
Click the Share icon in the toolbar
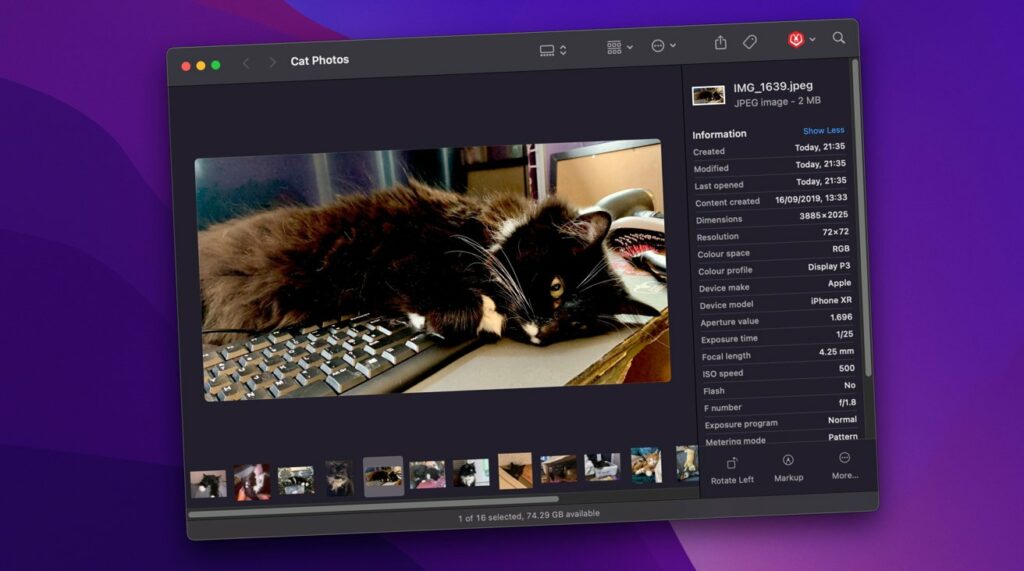click(720, 43)
